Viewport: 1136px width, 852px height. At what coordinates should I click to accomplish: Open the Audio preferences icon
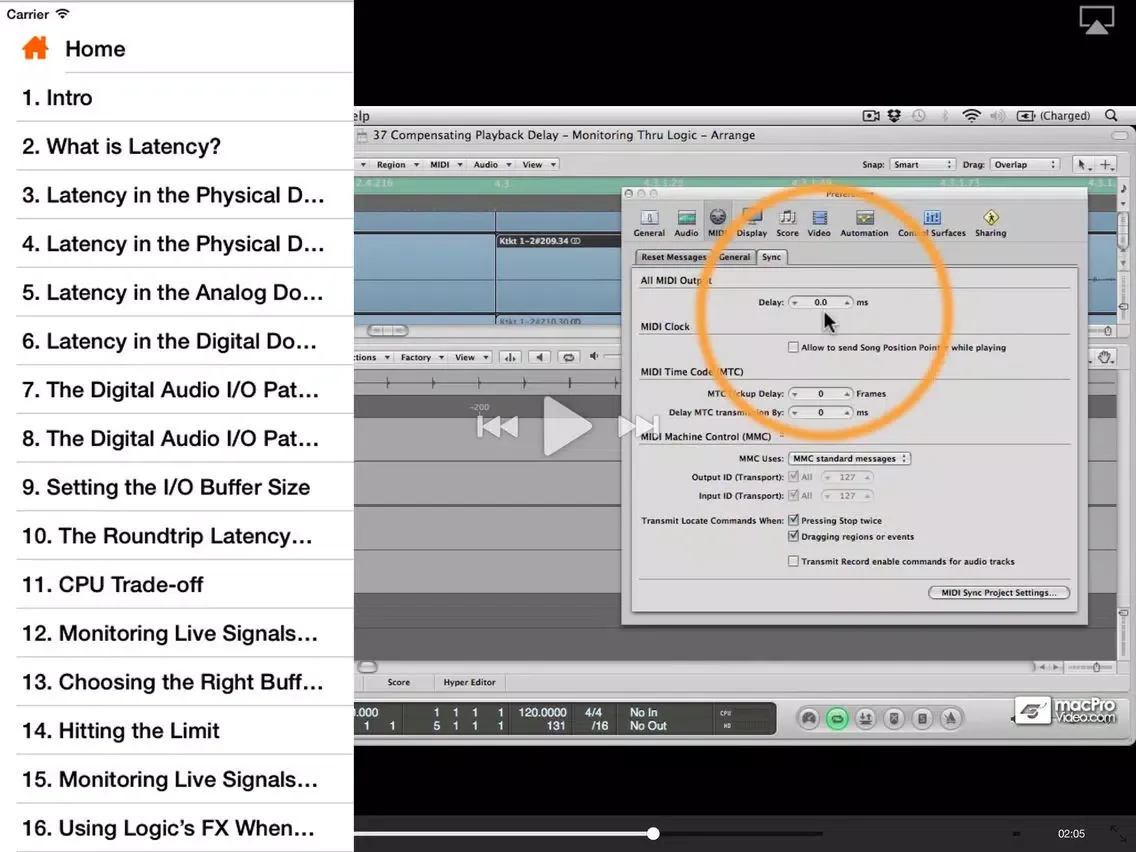[686, 223]
